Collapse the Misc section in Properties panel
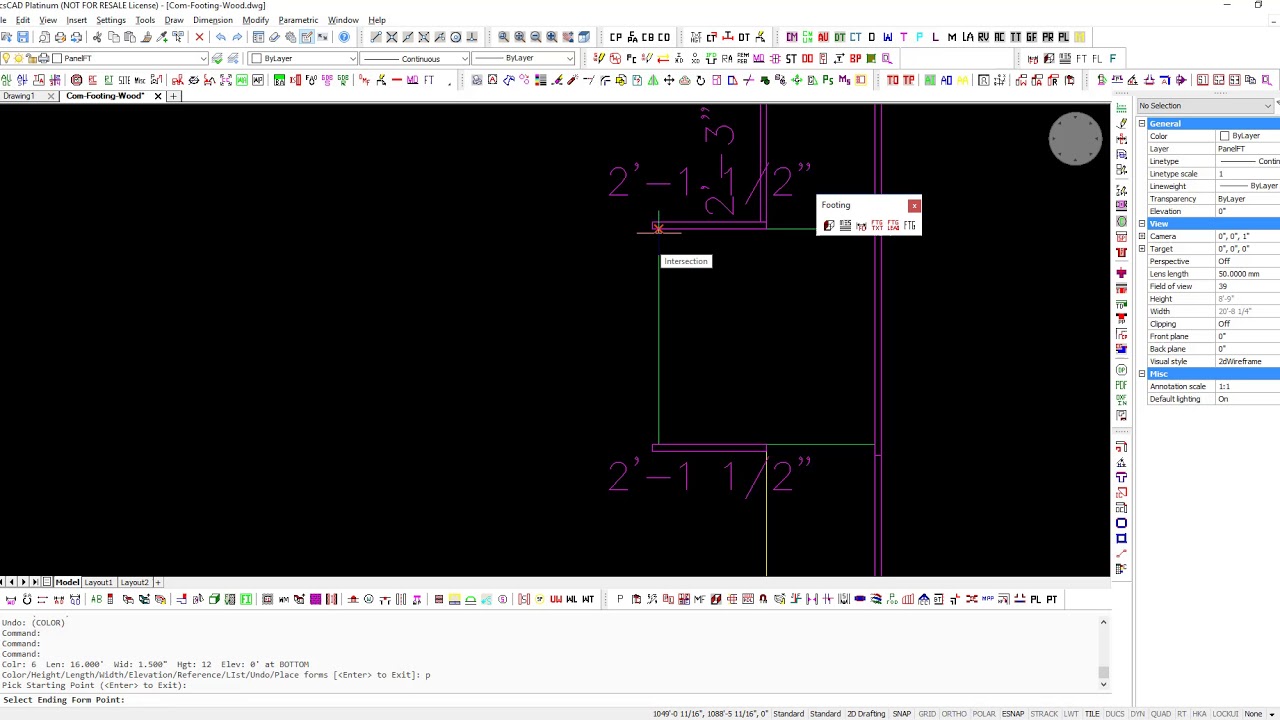 pyautogui.click(x=1142, y=374)
